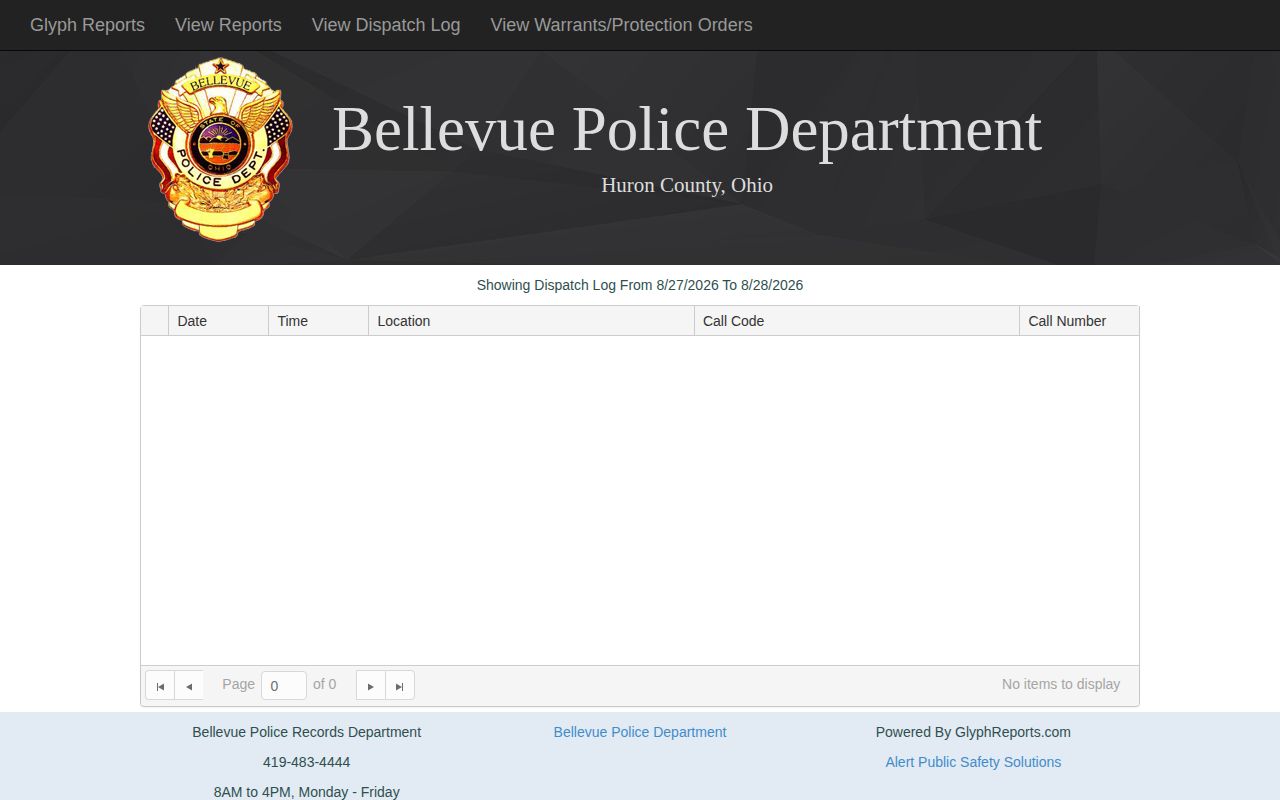The height and width of the screenshot is (800, 1280).
Task: Open View Reports in navbar
Action: coord(228,25)
